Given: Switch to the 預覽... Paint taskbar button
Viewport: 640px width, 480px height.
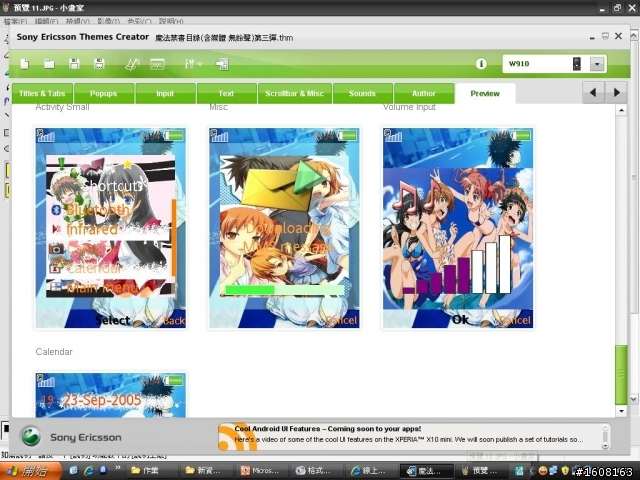Looking at the screenshot, I should [481, 471].
